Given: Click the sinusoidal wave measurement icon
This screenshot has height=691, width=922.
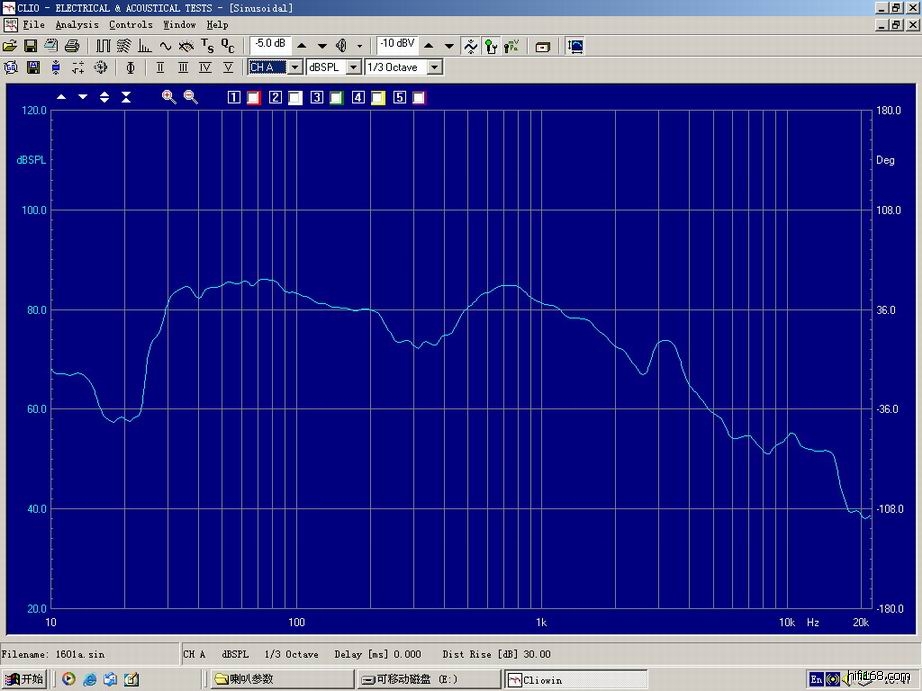Looking at the screenshot, I should [x=165, y=46].
